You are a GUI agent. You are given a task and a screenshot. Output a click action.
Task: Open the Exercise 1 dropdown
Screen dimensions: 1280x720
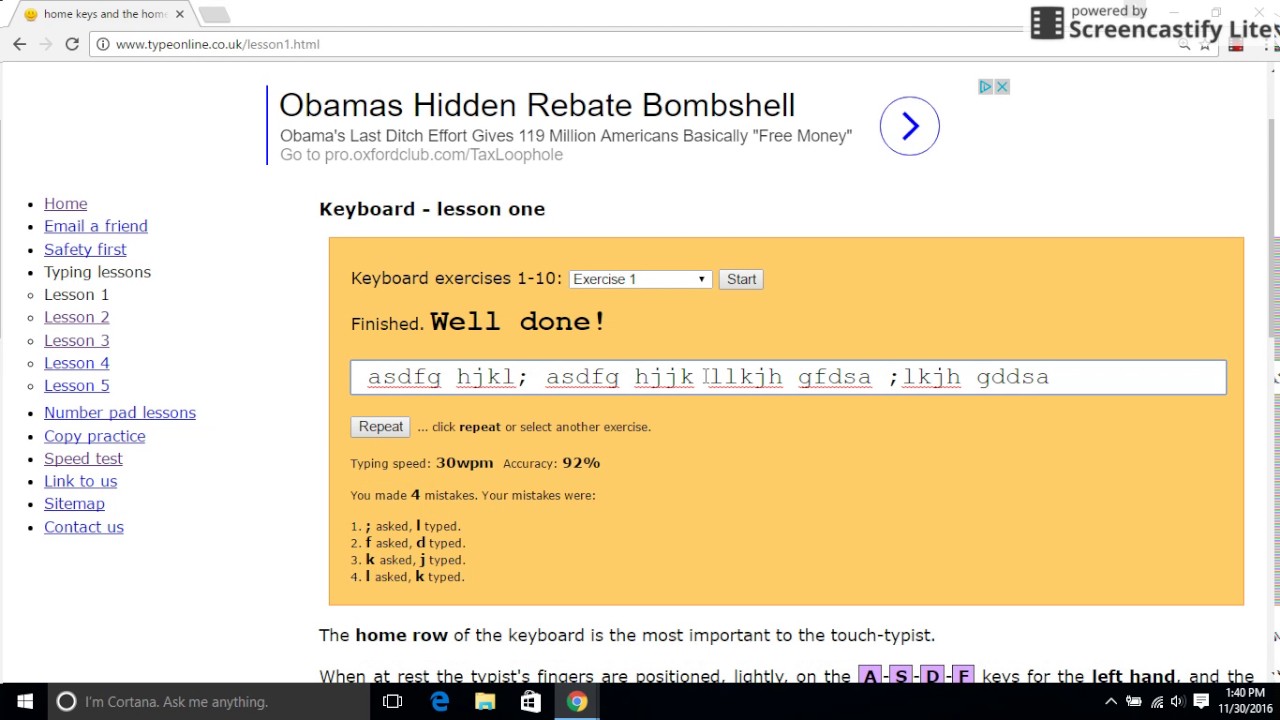[x=640, y=279]
